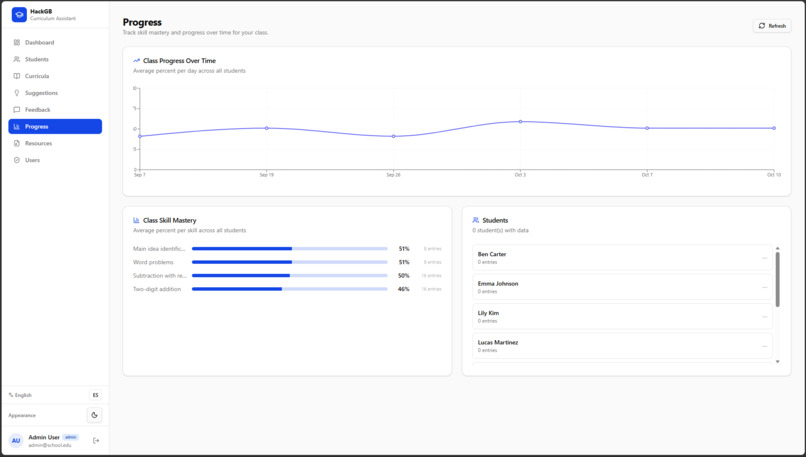Click the Word problems progress bar
Screen dimensions: 806x457
(289, 262)
